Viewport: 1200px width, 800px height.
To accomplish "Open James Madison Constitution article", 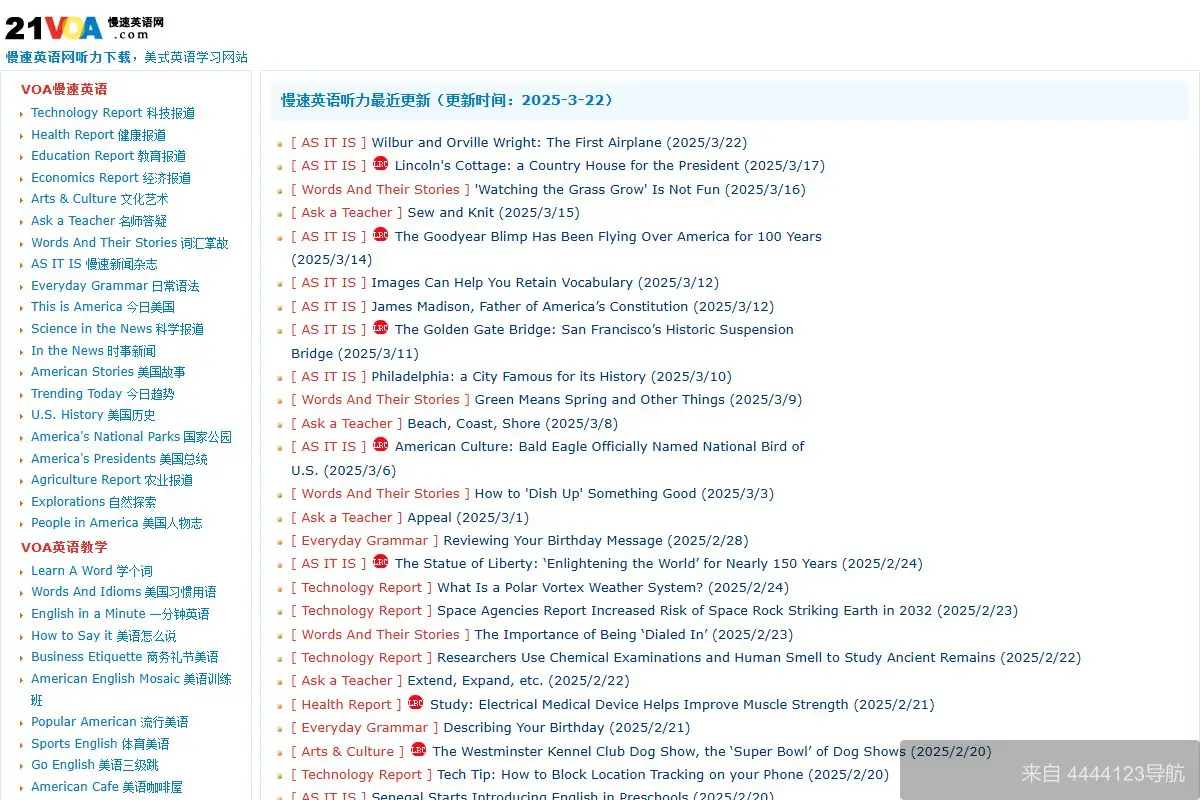I will pyautogui.click(x=529, y=307).
